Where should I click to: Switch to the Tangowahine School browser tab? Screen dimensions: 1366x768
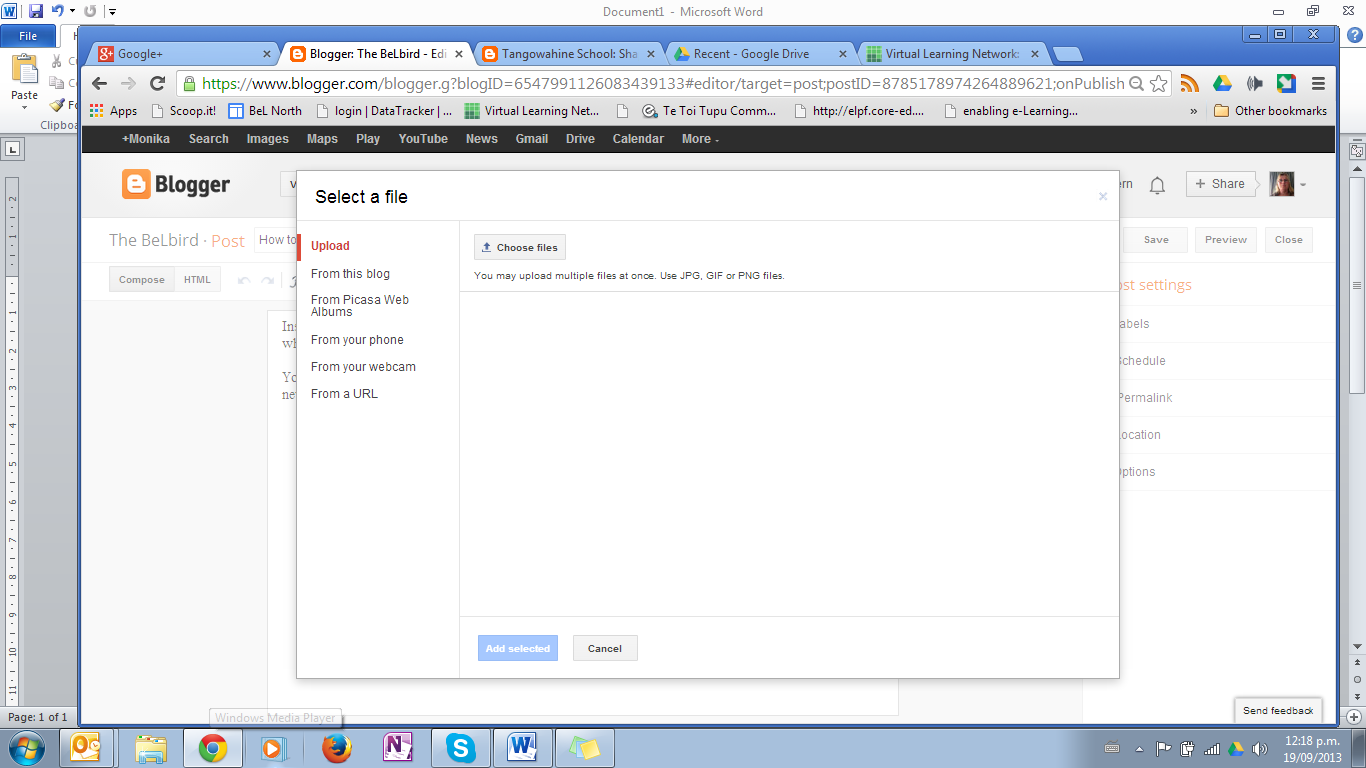pos(567,54)
